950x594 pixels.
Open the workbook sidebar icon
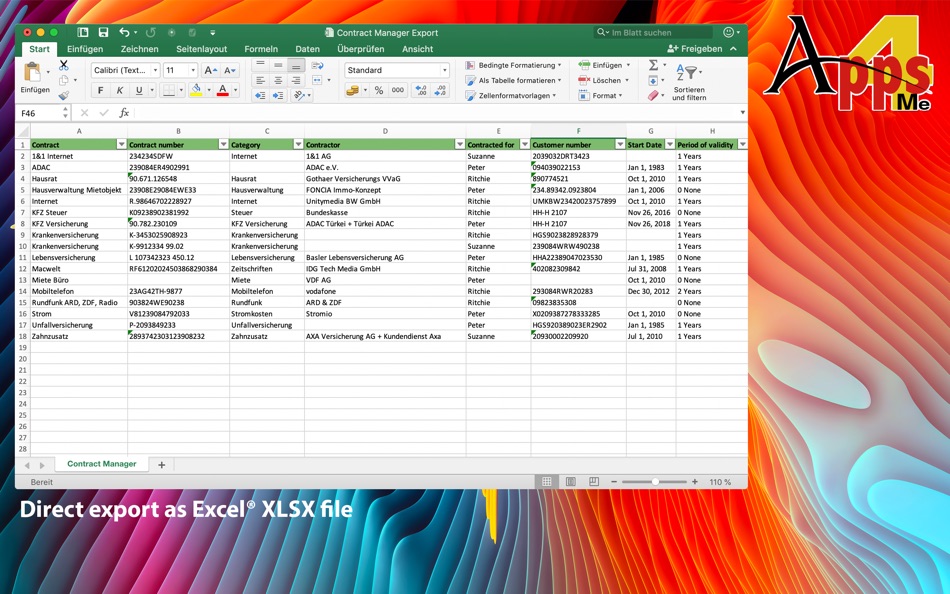[x=83, y=33]
